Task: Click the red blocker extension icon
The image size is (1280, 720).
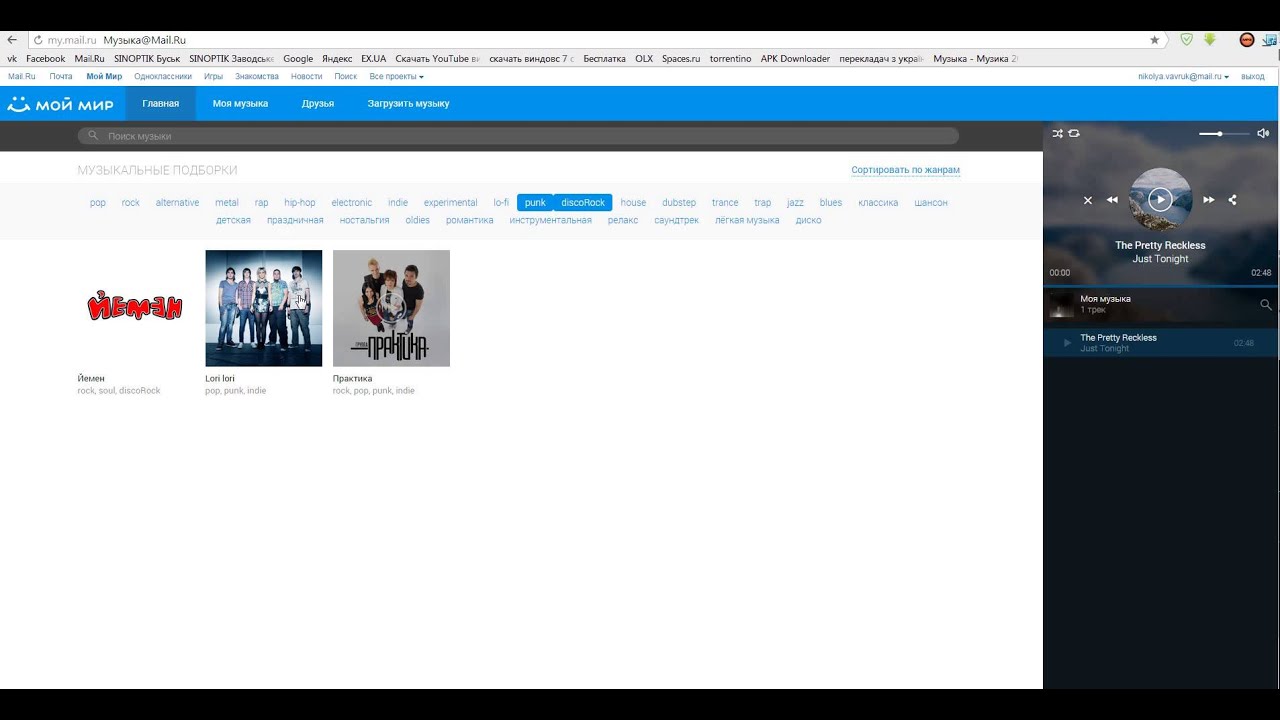Action: tap(1247, 40)
